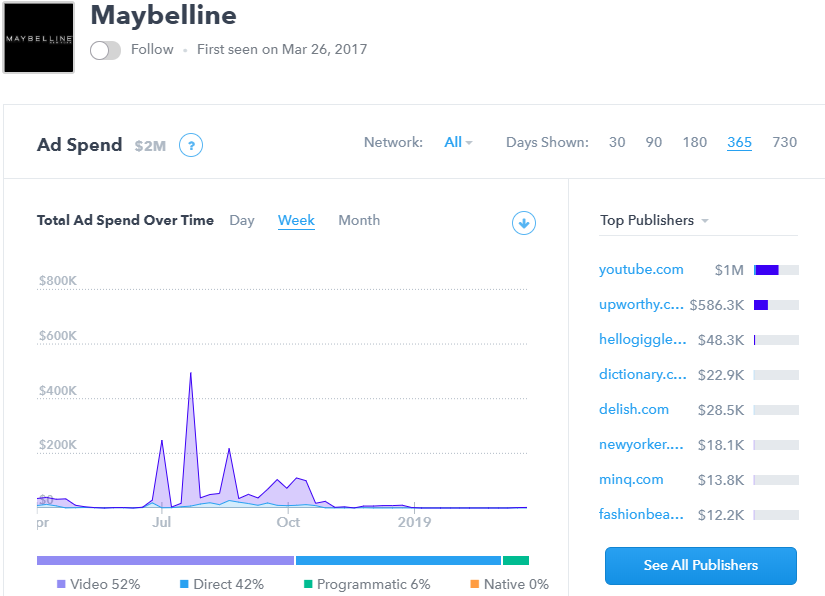Toggle the Follow switch for Maybelline
This screenshot has height=596, width=825.
104,50
